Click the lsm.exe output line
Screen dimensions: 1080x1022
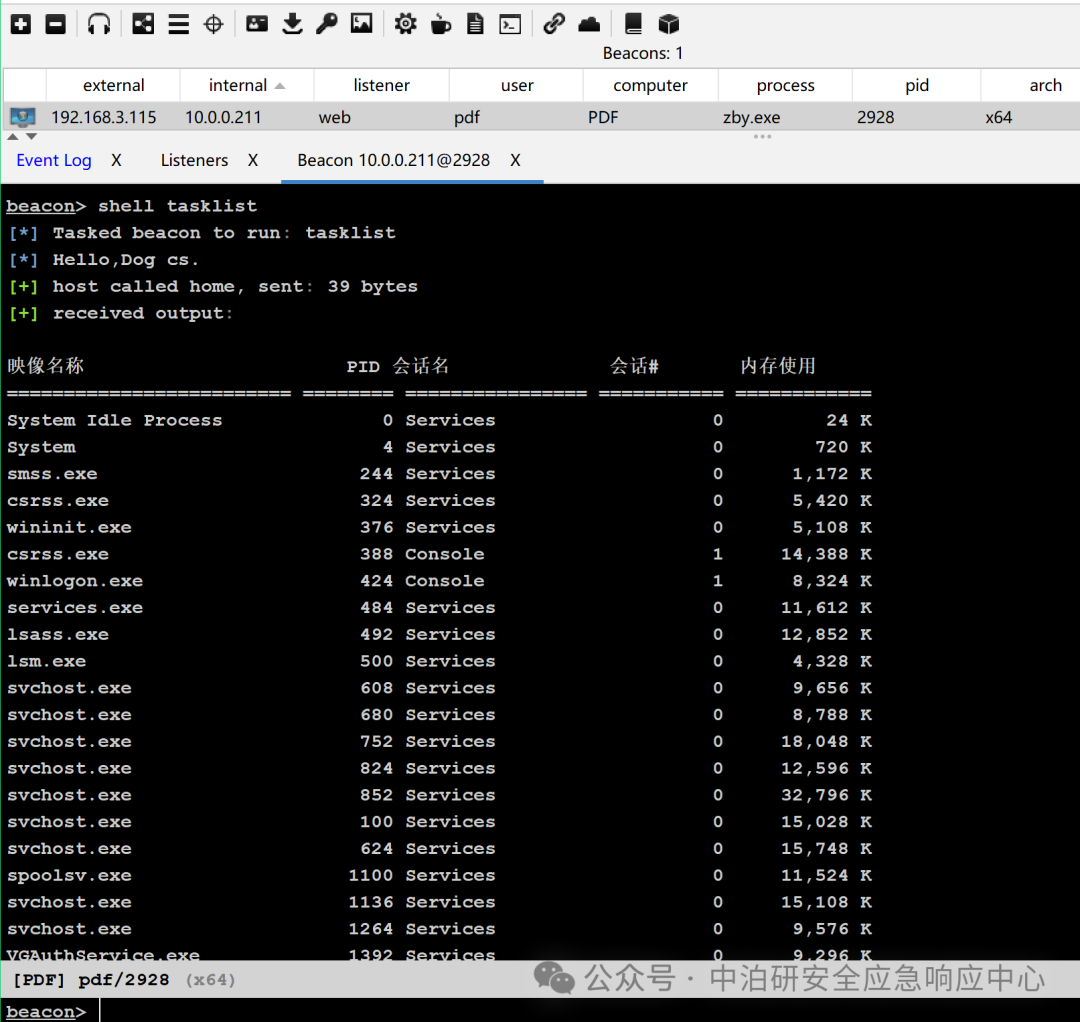pos(439,661)
